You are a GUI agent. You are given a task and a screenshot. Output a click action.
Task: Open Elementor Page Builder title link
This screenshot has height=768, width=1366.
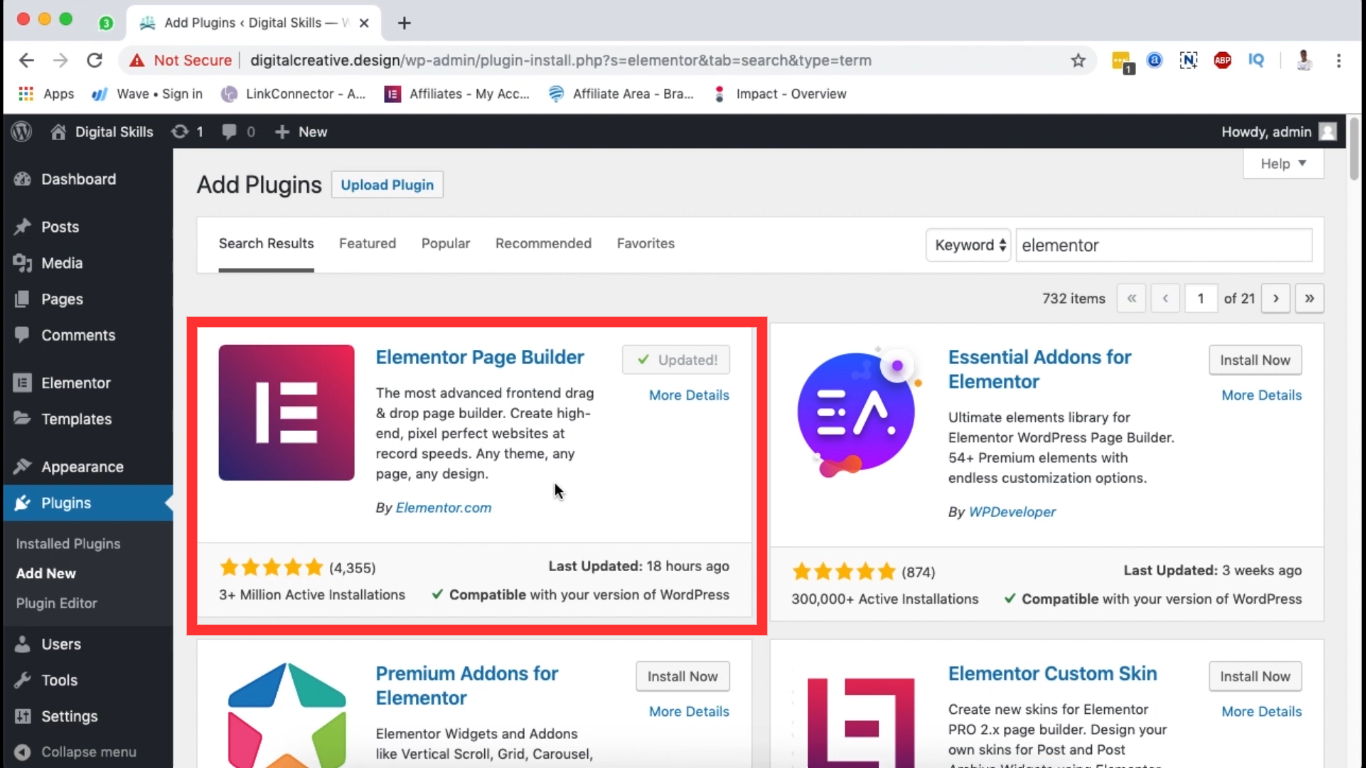(480, 358)
